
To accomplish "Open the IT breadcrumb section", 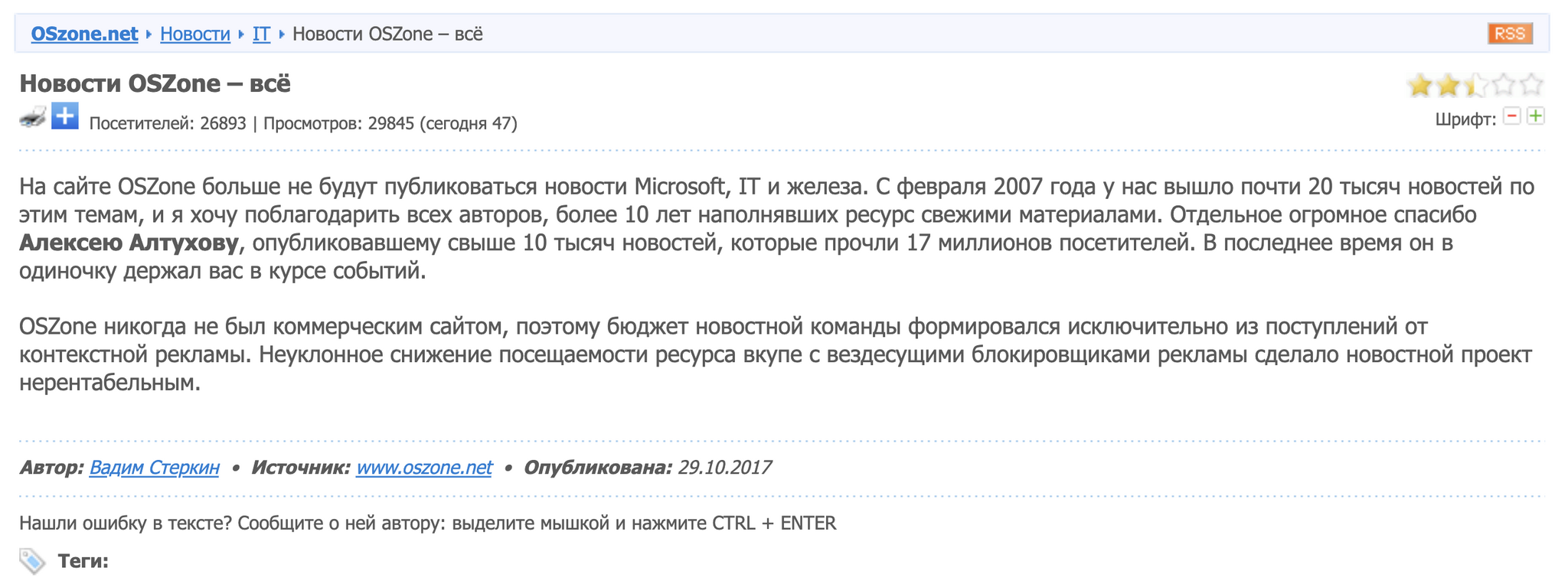I will click(x=261, y=34).
